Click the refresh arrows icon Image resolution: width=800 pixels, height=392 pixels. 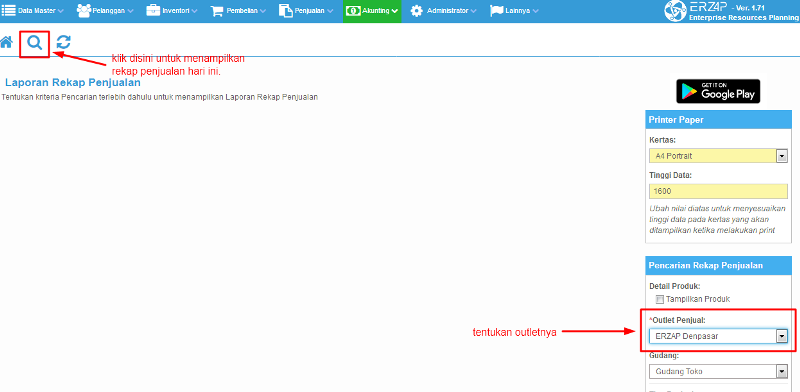coord(63,42)
